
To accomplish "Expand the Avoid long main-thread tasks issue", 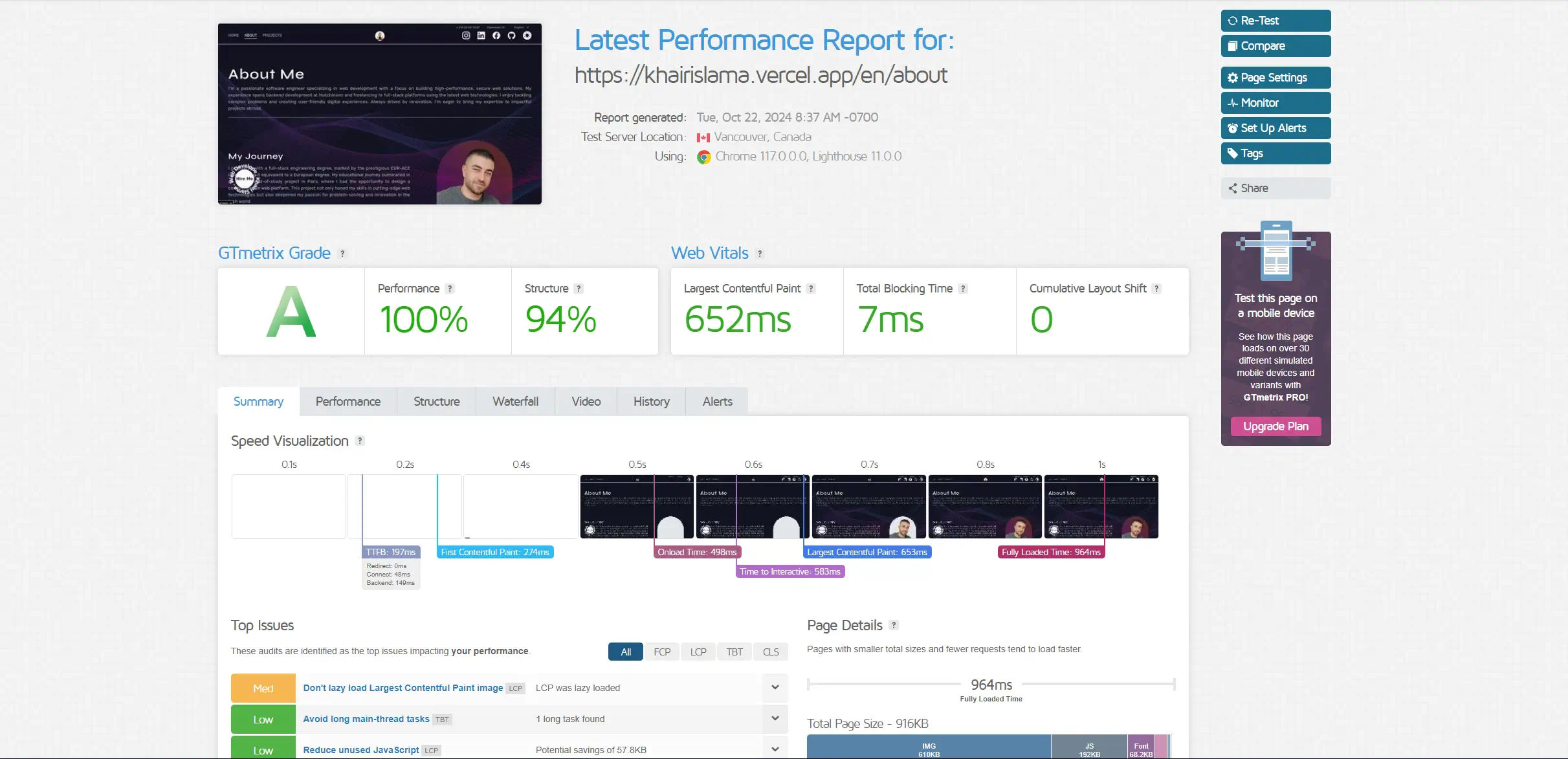I will [775, 718].
